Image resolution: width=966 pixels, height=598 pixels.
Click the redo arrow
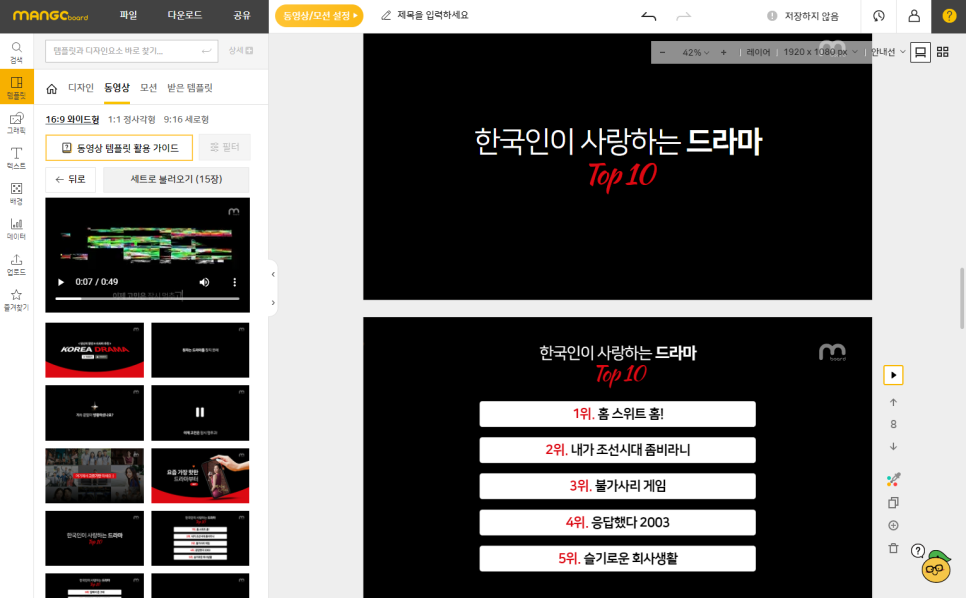[x=683, y=16]
